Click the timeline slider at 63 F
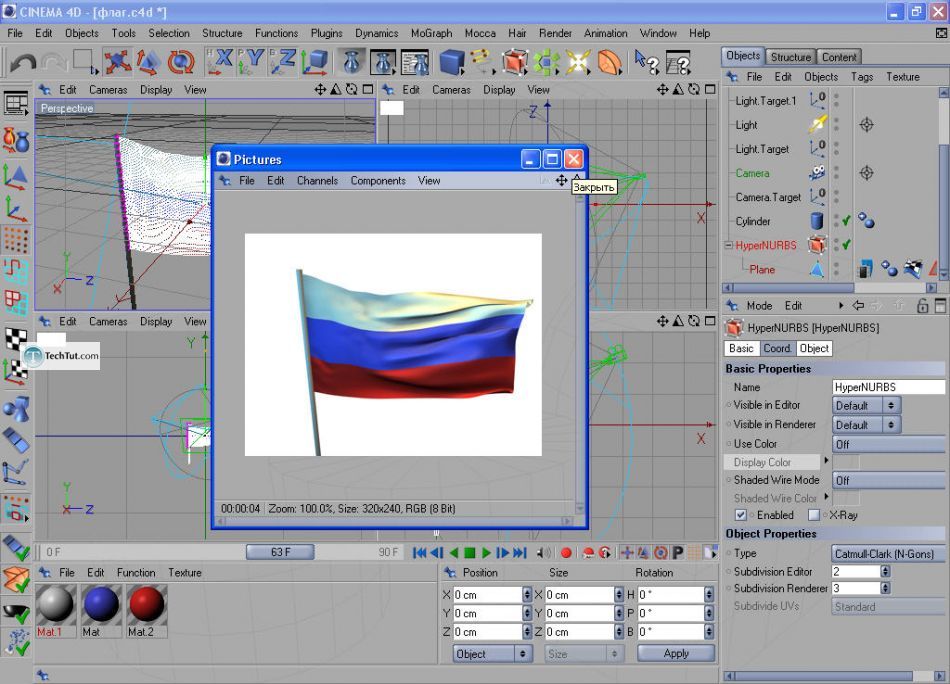The width and height of the screenshot is (950, 684). (x=280, y=552)
